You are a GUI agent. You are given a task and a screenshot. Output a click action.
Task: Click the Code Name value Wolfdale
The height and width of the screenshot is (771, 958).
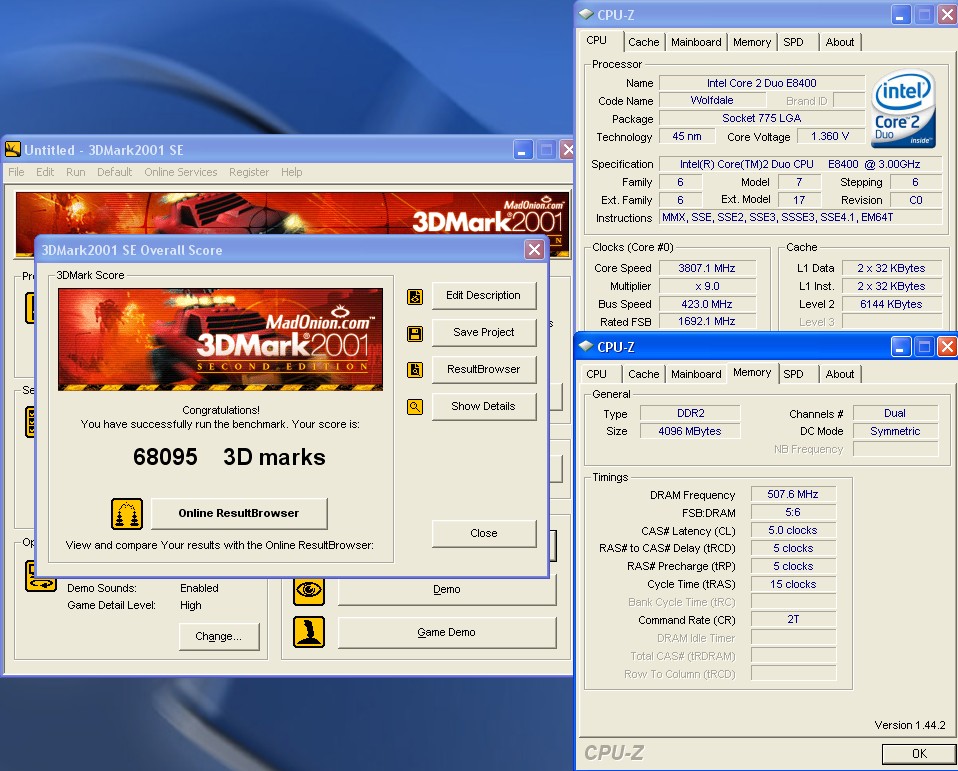[x=712, y=100]
